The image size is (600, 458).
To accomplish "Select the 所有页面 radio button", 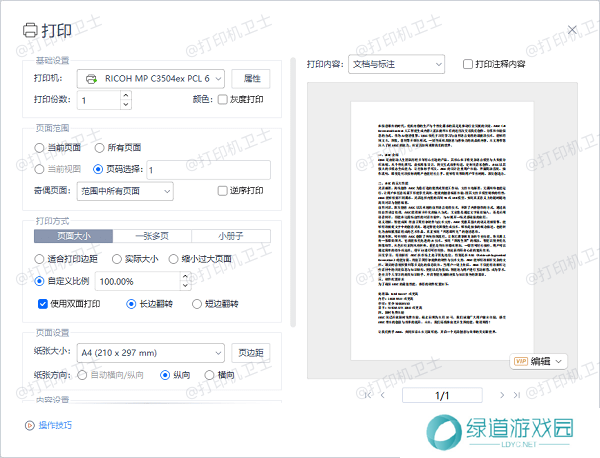I will (x=99, y=148).
